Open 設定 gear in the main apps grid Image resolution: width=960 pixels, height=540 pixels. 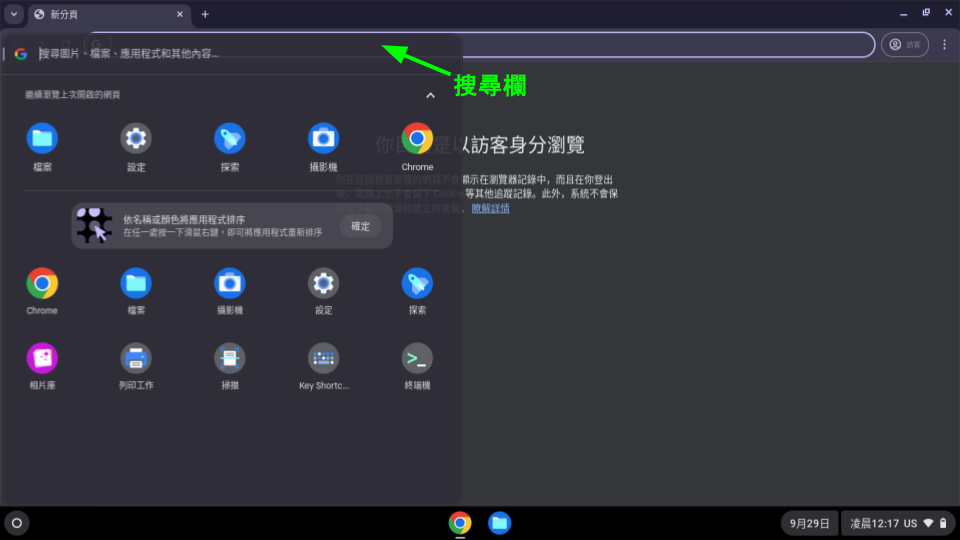coord(323,283)
